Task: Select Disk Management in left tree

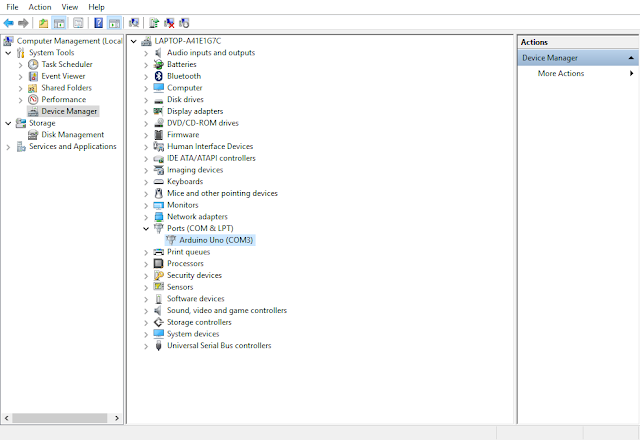Action: tap(73, 135)
